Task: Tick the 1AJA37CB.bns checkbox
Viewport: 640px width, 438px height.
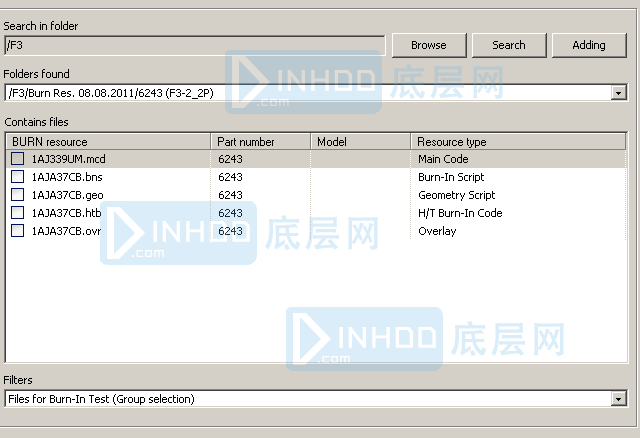Action: tap(18, 177)
